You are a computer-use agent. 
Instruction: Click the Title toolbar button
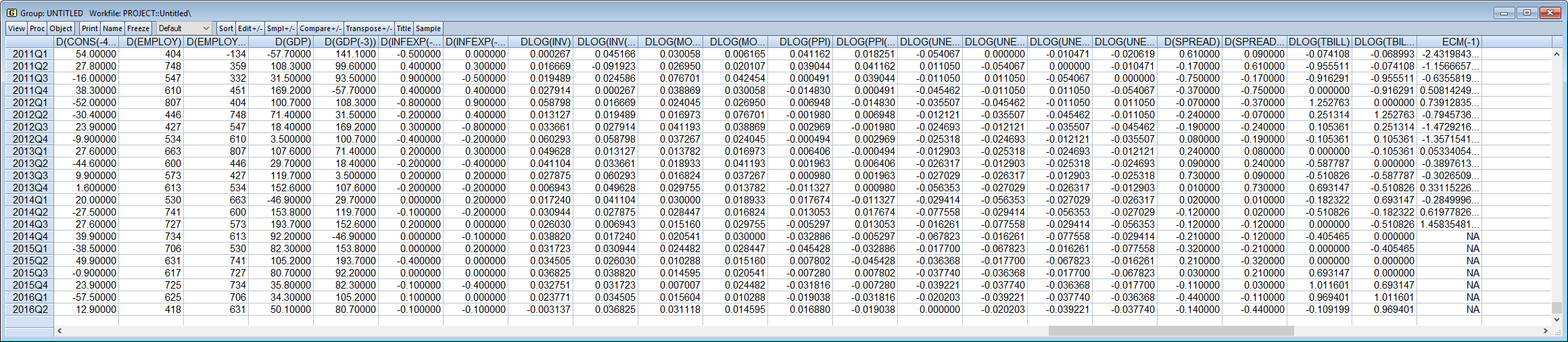click(404, 28)
